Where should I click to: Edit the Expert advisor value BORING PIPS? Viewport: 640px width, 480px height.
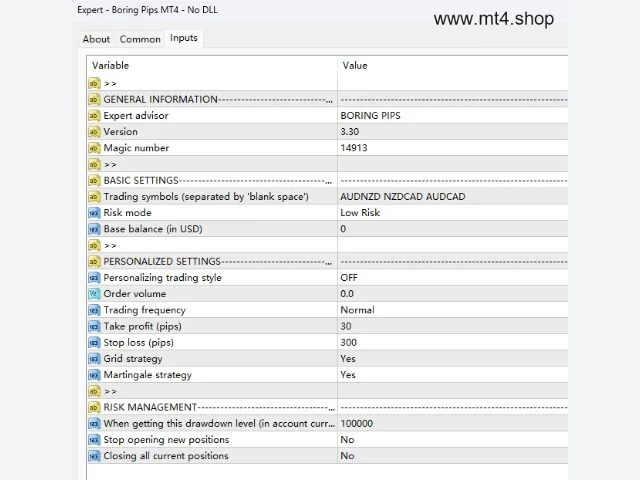click(370, 116)
